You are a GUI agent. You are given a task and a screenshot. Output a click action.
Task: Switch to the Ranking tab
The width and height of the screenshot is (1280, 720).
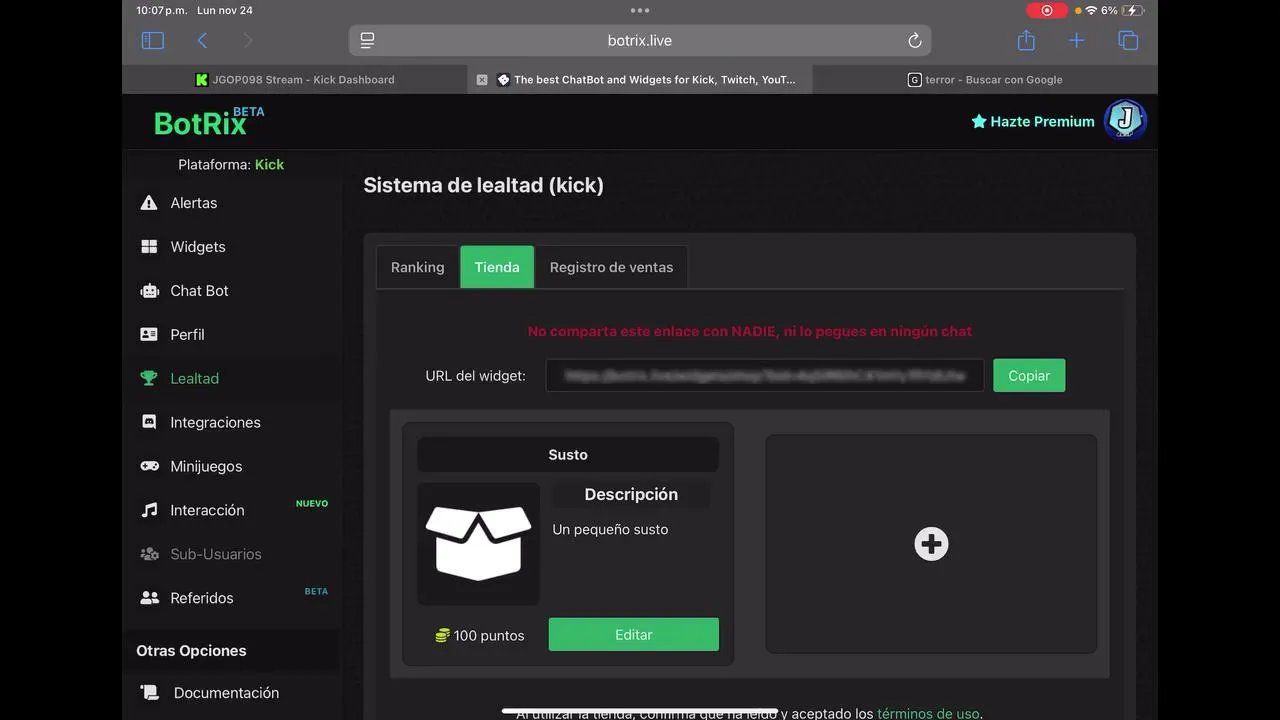coord(417,267)
